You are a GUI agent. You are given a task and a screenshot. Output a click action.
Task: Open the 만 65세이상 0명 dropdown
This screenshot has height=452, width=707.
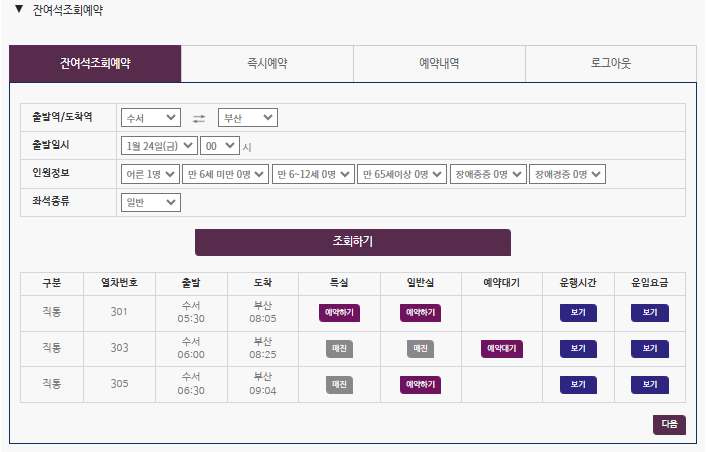(402, 174)
